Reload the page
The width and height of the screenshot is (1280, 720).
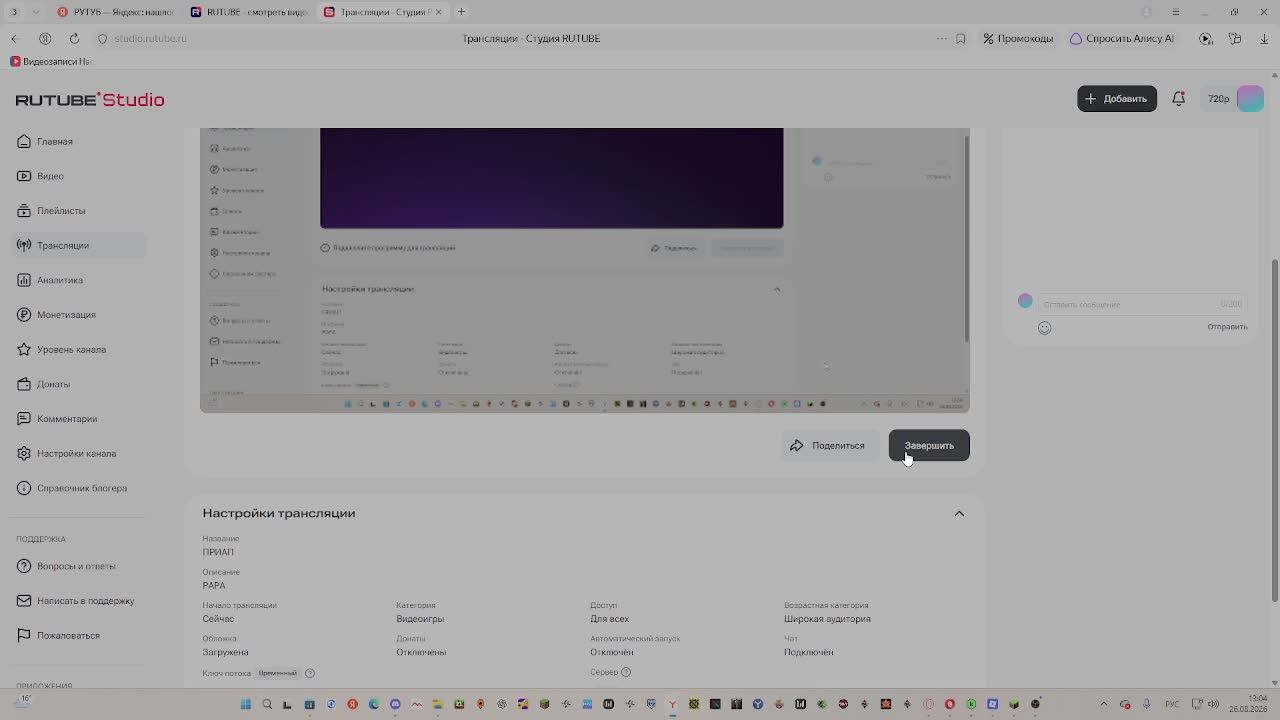tap(74, 39)
